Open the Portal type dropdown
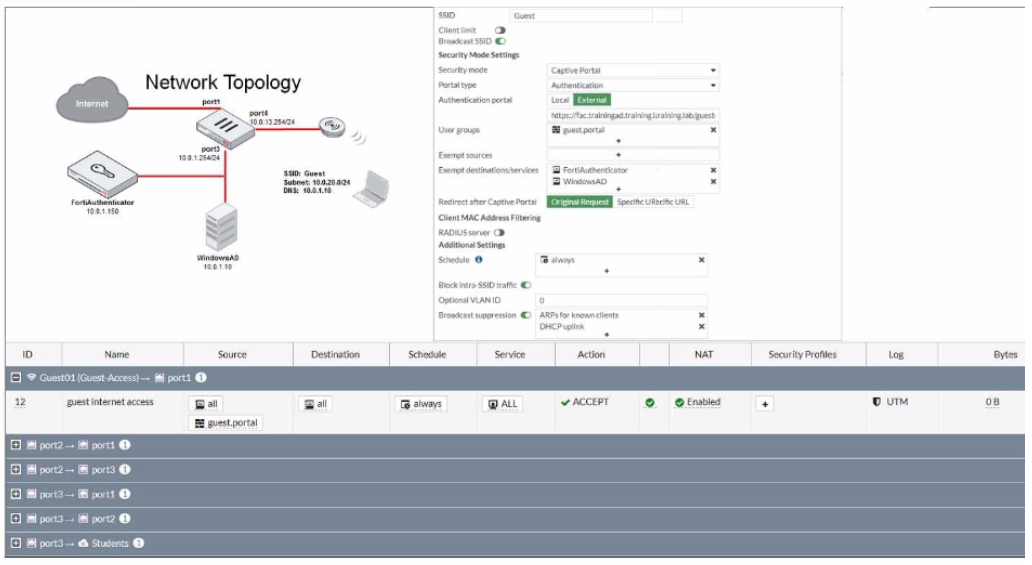This screenshot has width=1032, height=565. [632, 86]
